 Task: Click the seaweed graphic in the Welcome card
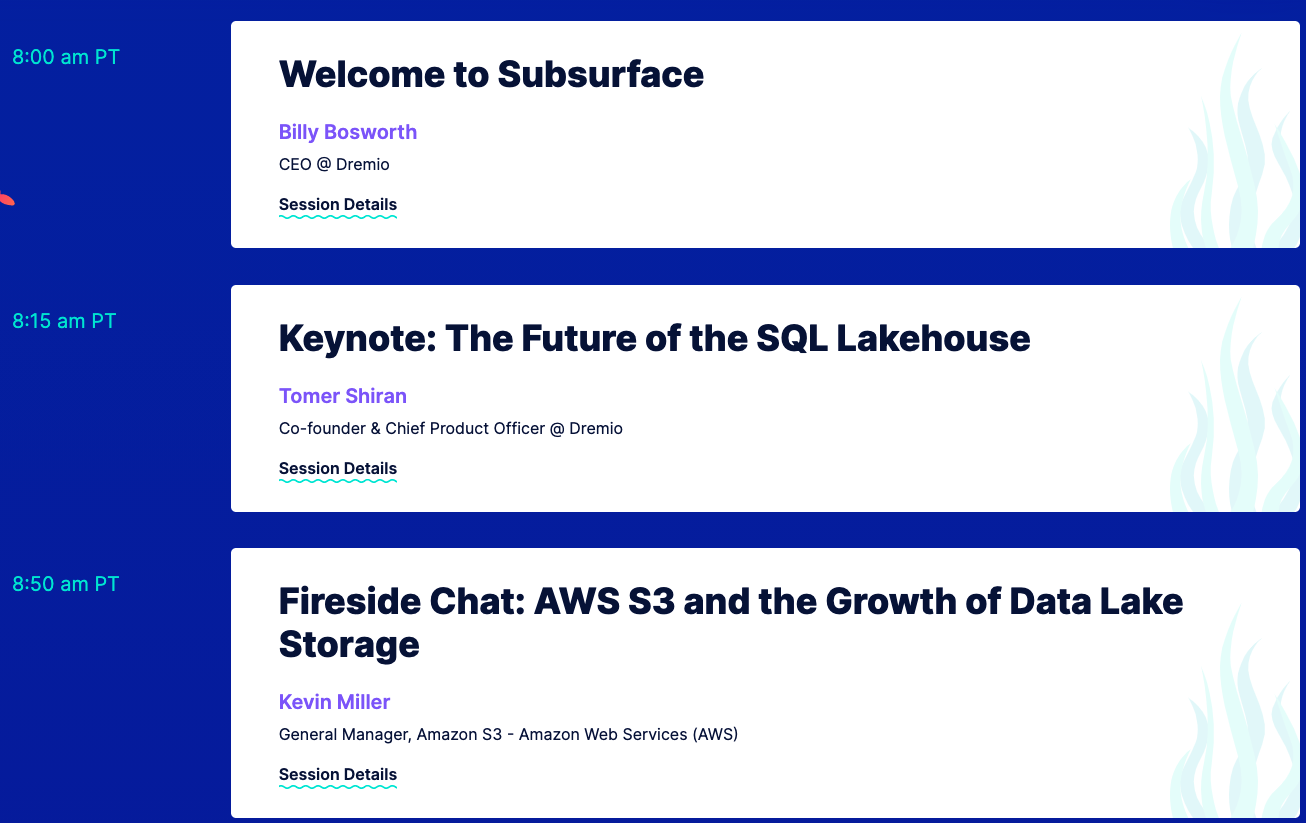pyautogui.click(x=1235, y=150)
